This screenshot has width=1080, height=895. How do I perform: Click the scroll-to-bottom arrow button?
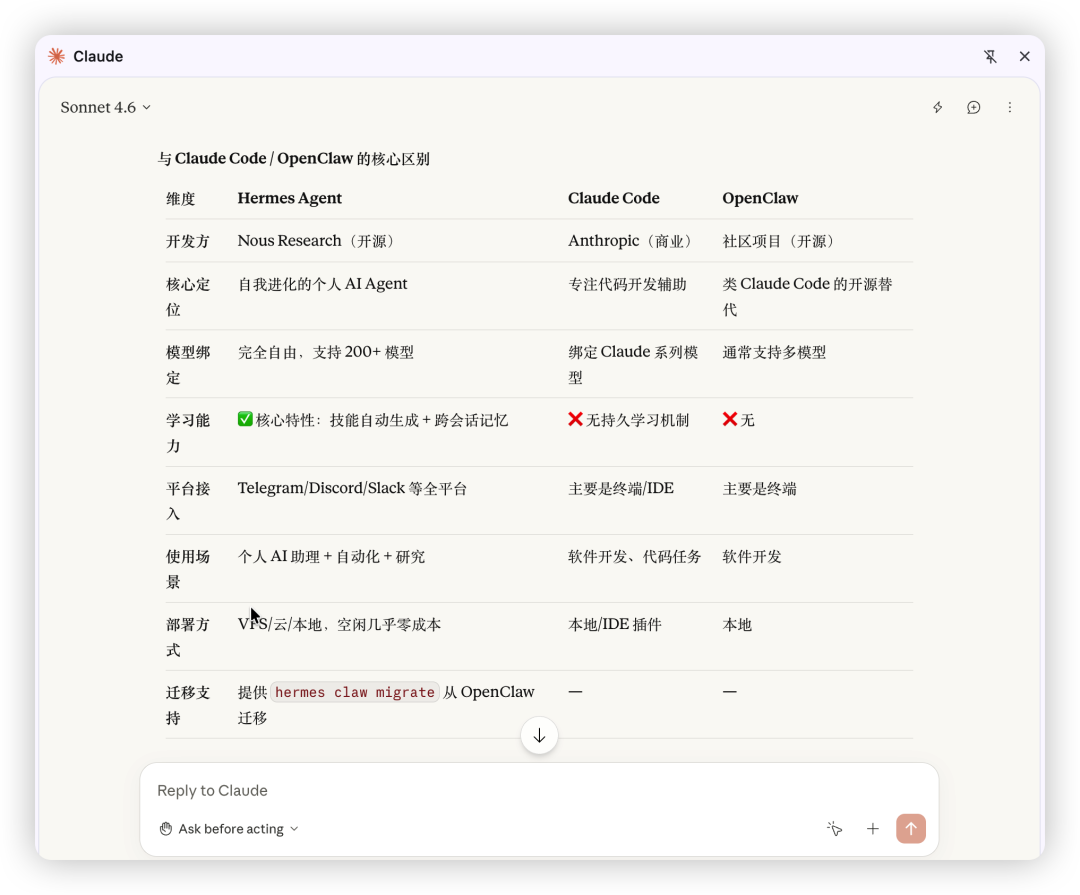[539, 735]
